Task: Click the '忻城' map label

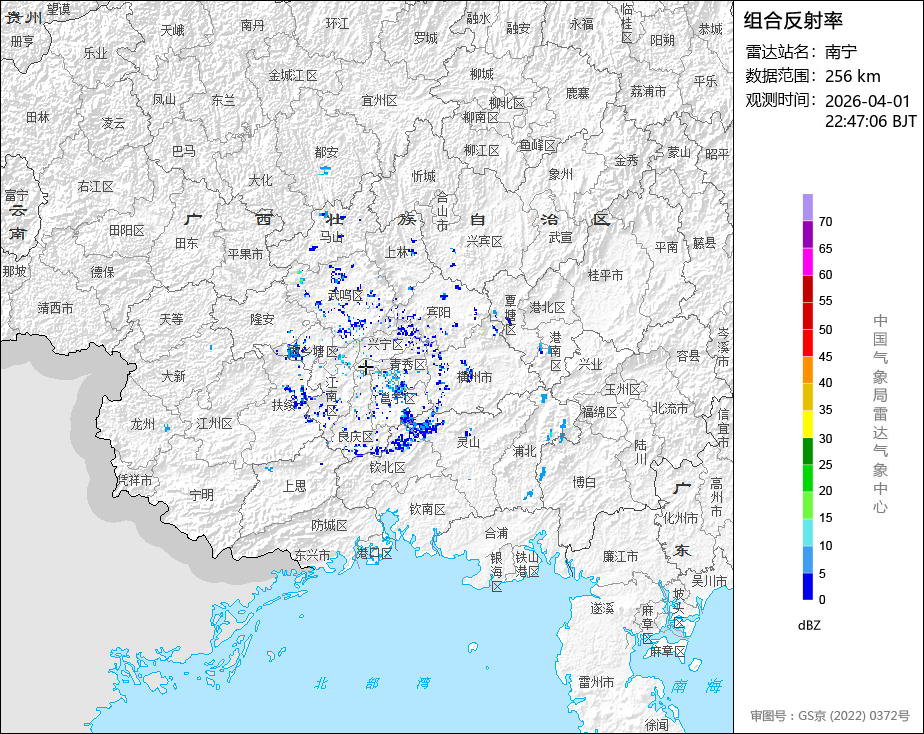Action: [x=424, y=176]
